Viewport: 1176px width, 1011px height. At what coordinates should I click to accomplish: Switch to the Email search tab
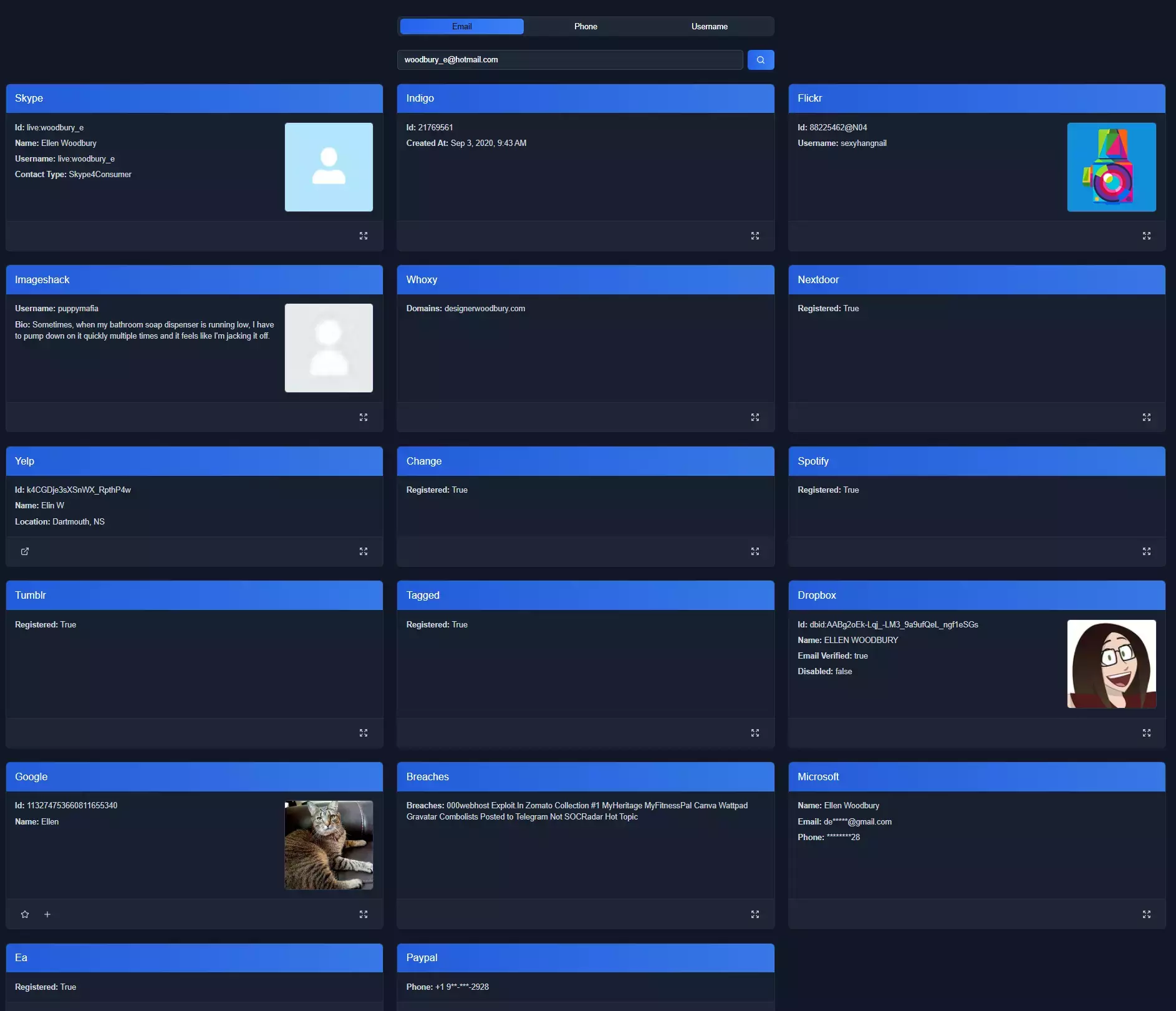461,26
